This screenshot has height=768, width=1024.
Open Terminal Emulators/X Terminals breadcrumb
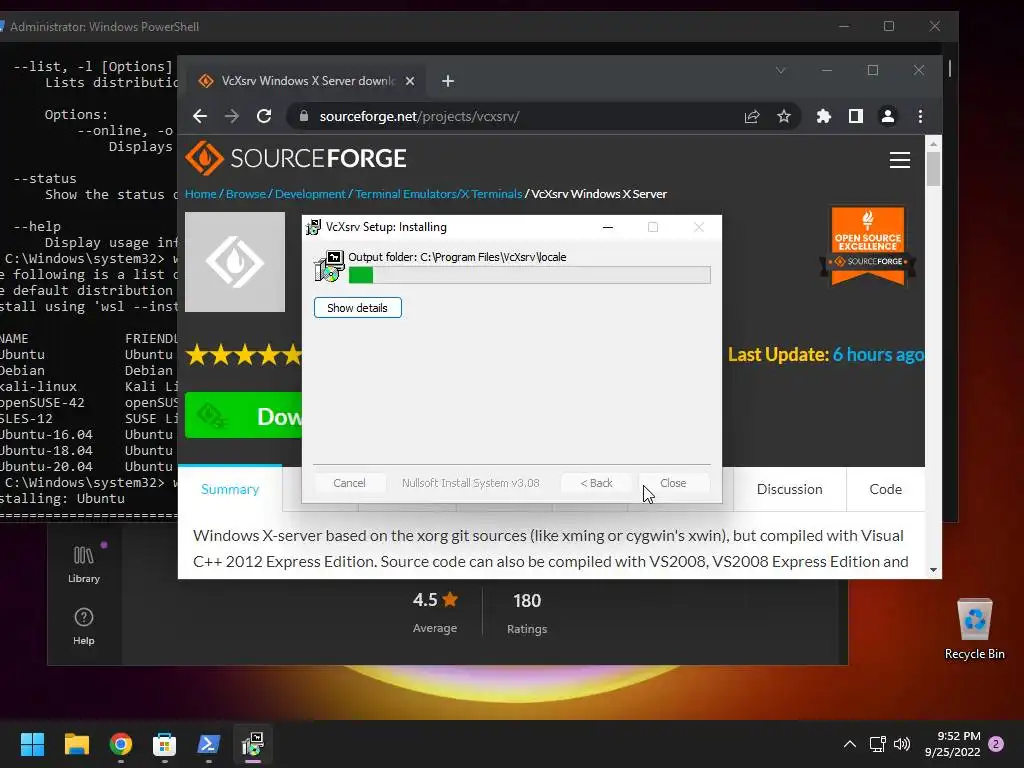point(438,194)
